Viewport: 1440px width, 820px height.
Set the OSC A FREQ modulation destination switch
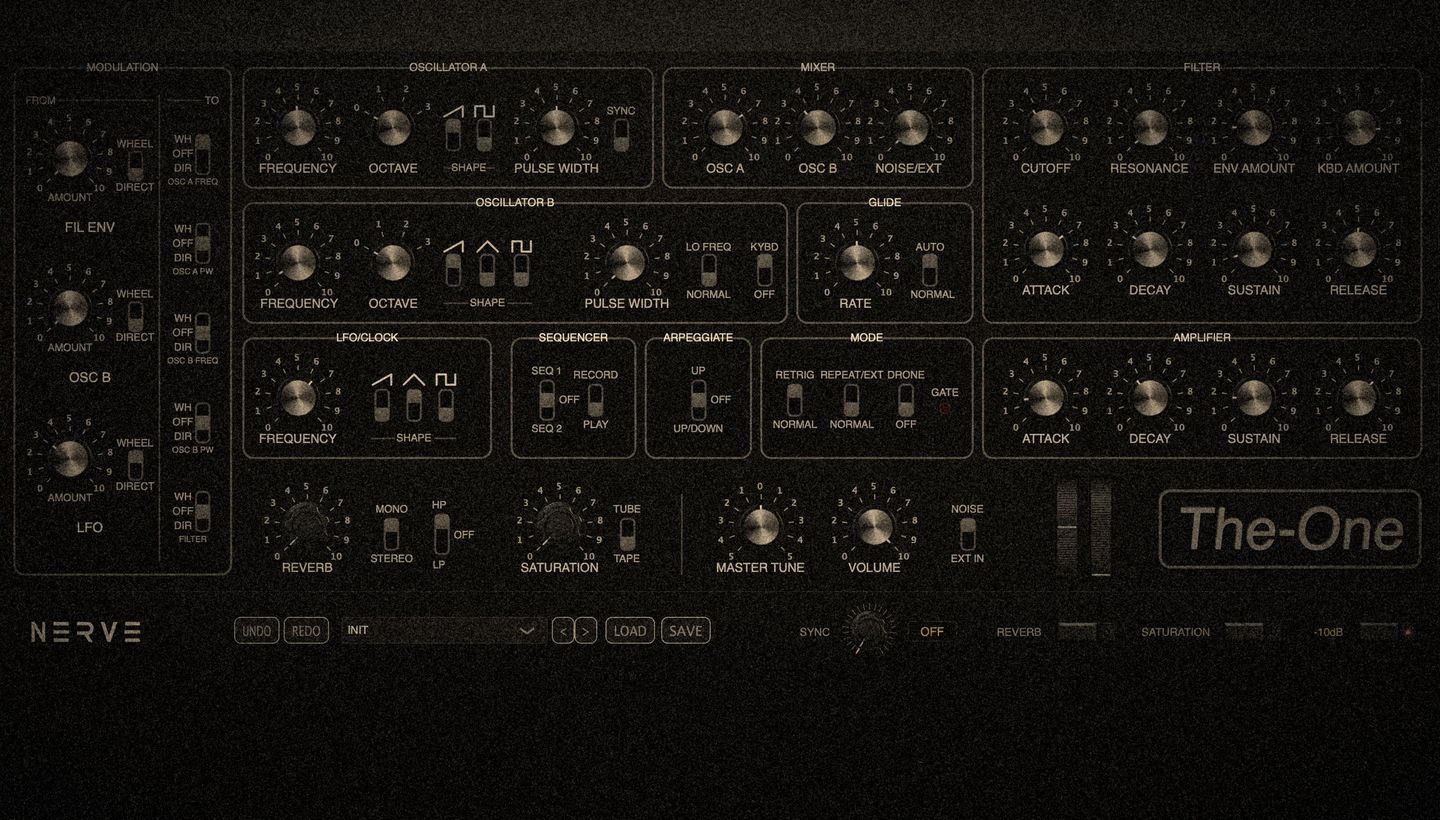coord(203,154)
